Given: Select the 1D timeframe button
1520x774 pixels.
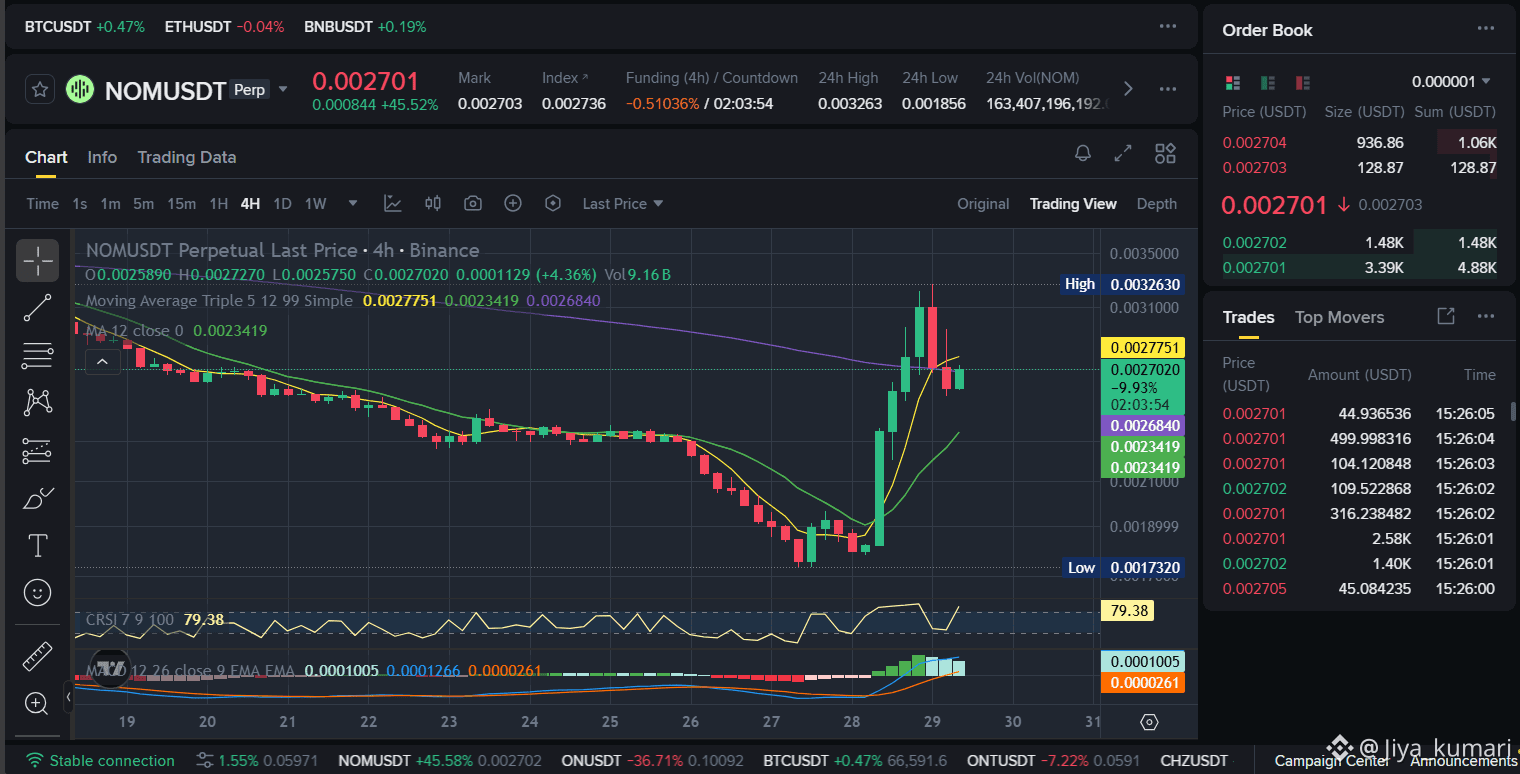Looking at the screenshot, I should tap(282, 203).
